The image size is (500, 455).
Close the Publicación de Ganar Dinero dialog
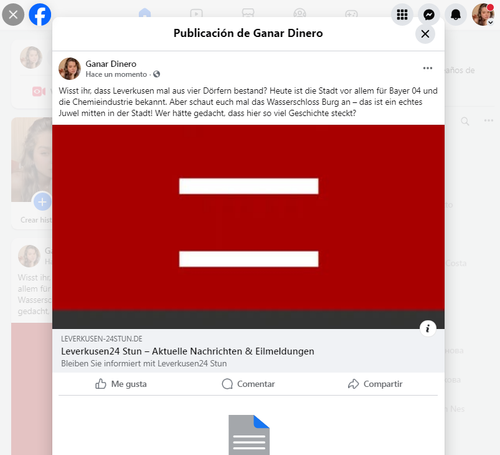coord(425,34)
